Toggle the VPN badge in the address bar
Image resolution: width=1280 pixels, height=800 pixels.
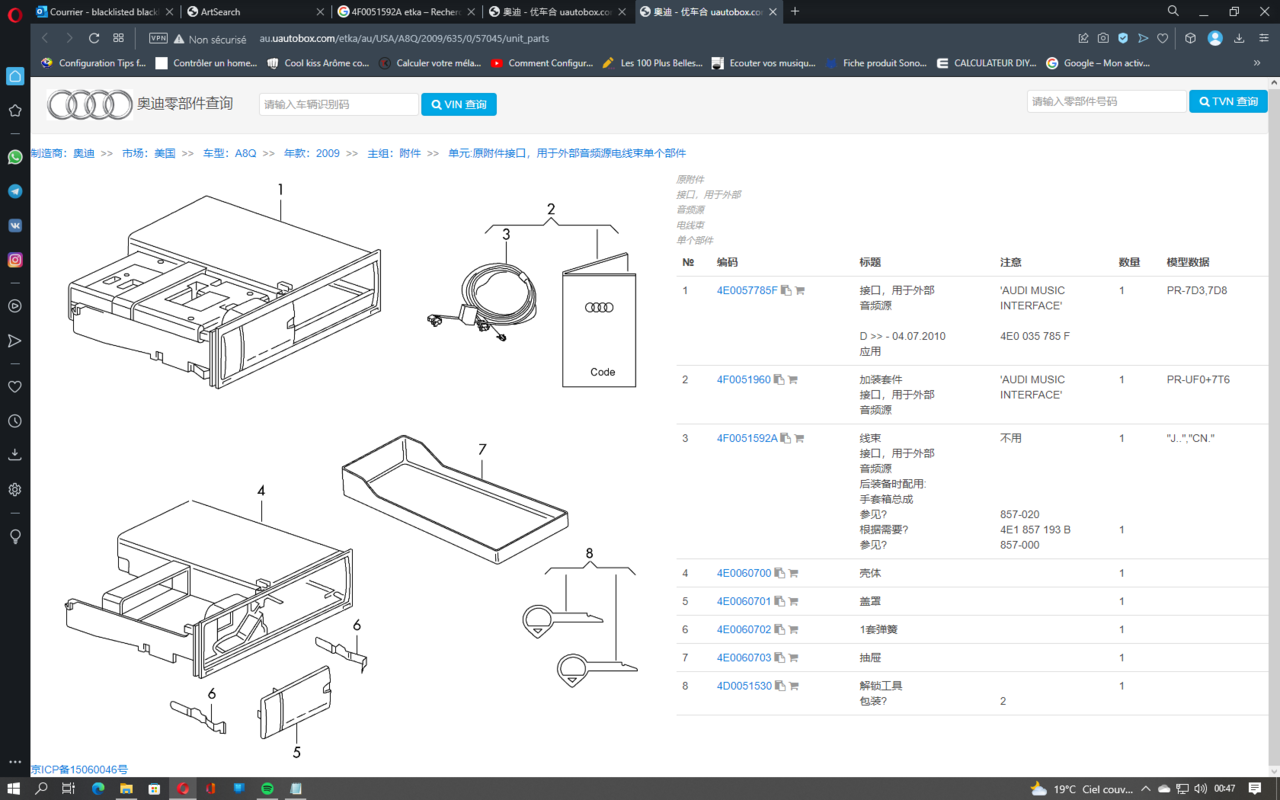click(158, 38)
